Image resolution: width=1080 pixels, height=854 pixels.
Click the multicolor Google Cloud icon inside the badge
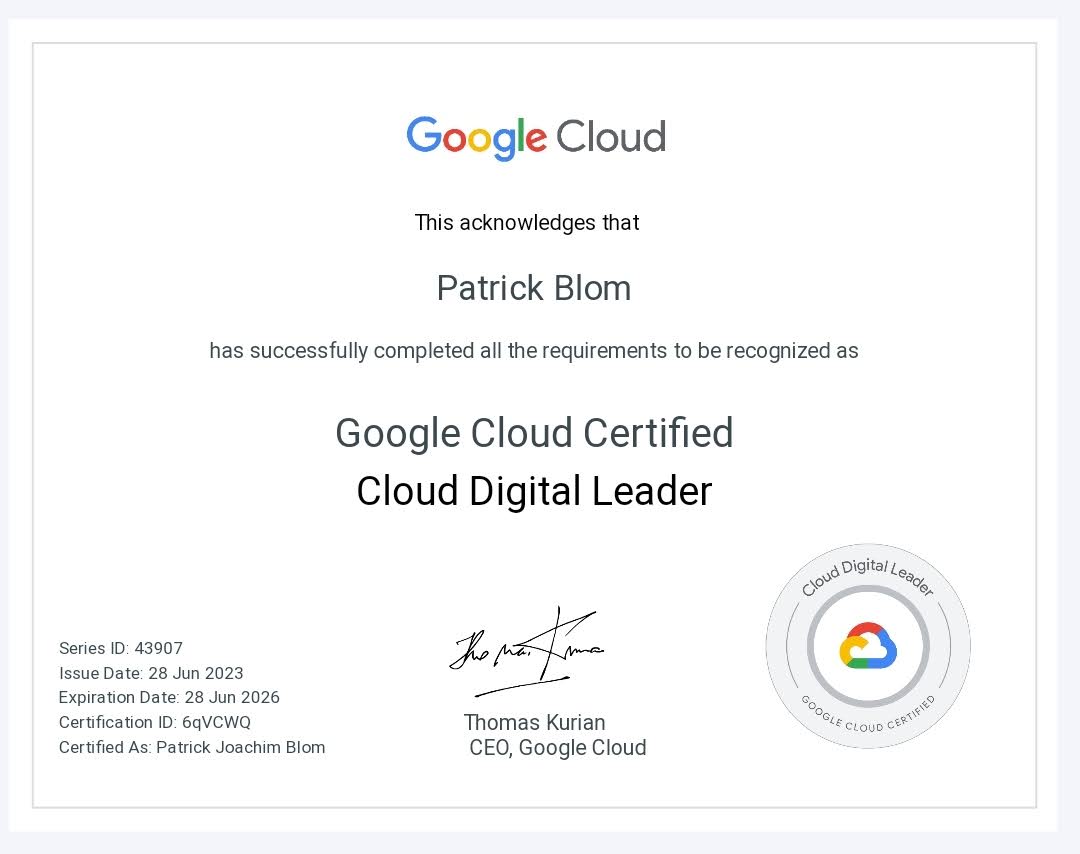point(868,648)
